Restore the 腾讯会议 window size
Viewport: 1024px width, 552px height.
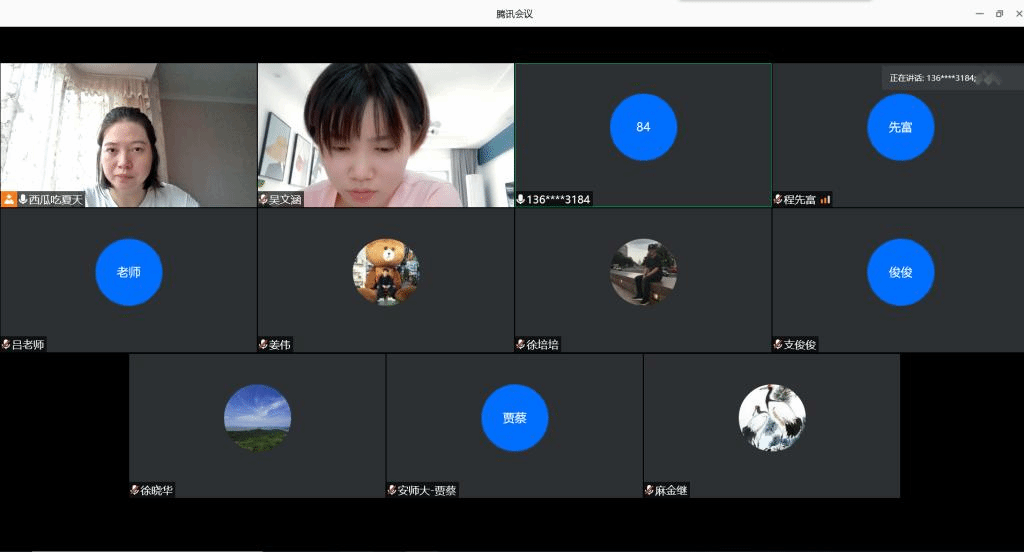point(999,13)
